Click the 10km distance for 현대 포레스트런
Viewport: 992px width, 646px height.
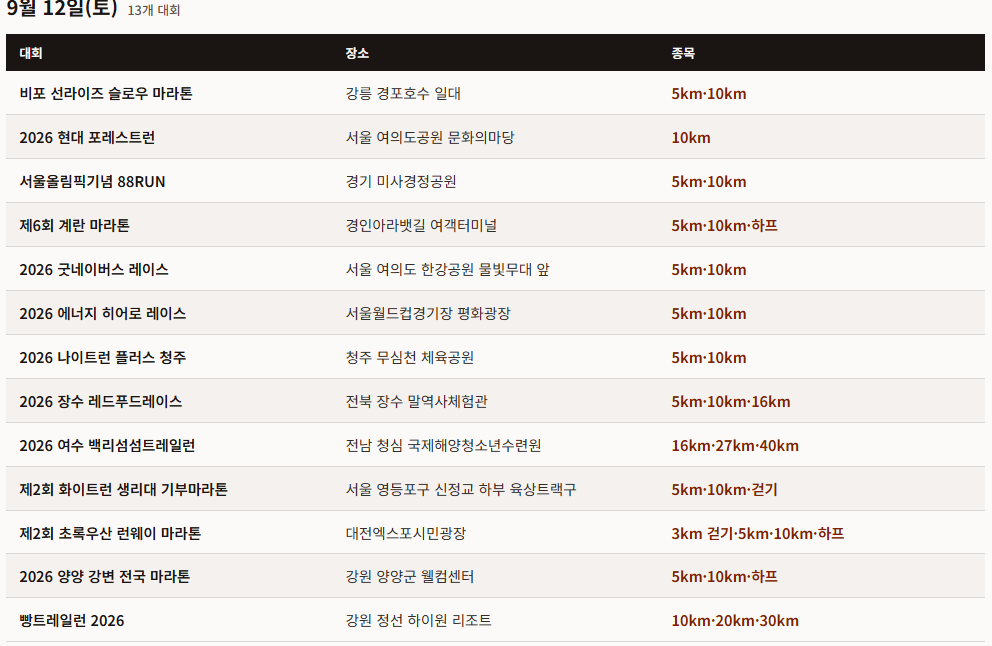click(x=691, y=138)
